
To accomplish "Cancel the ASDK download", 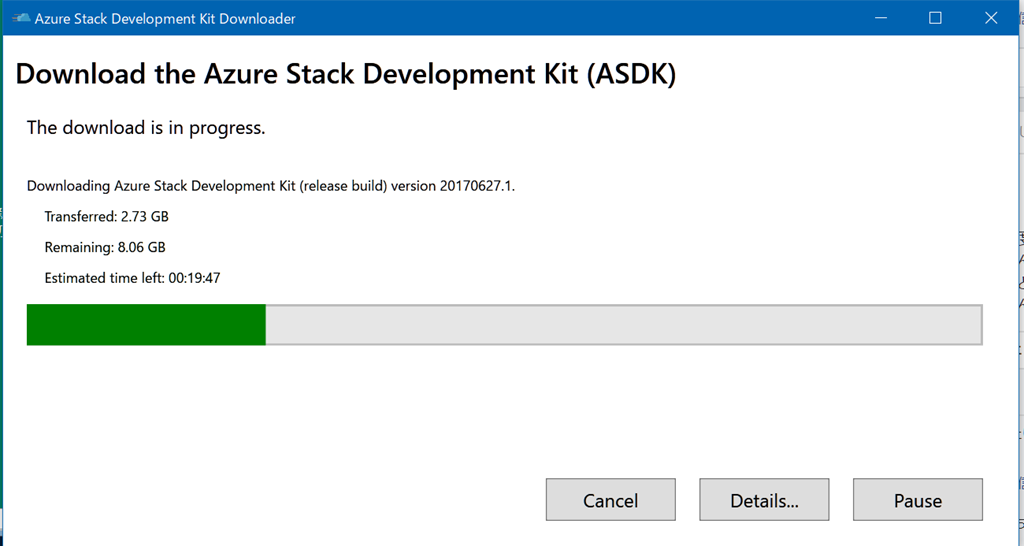I will point(610,500).
